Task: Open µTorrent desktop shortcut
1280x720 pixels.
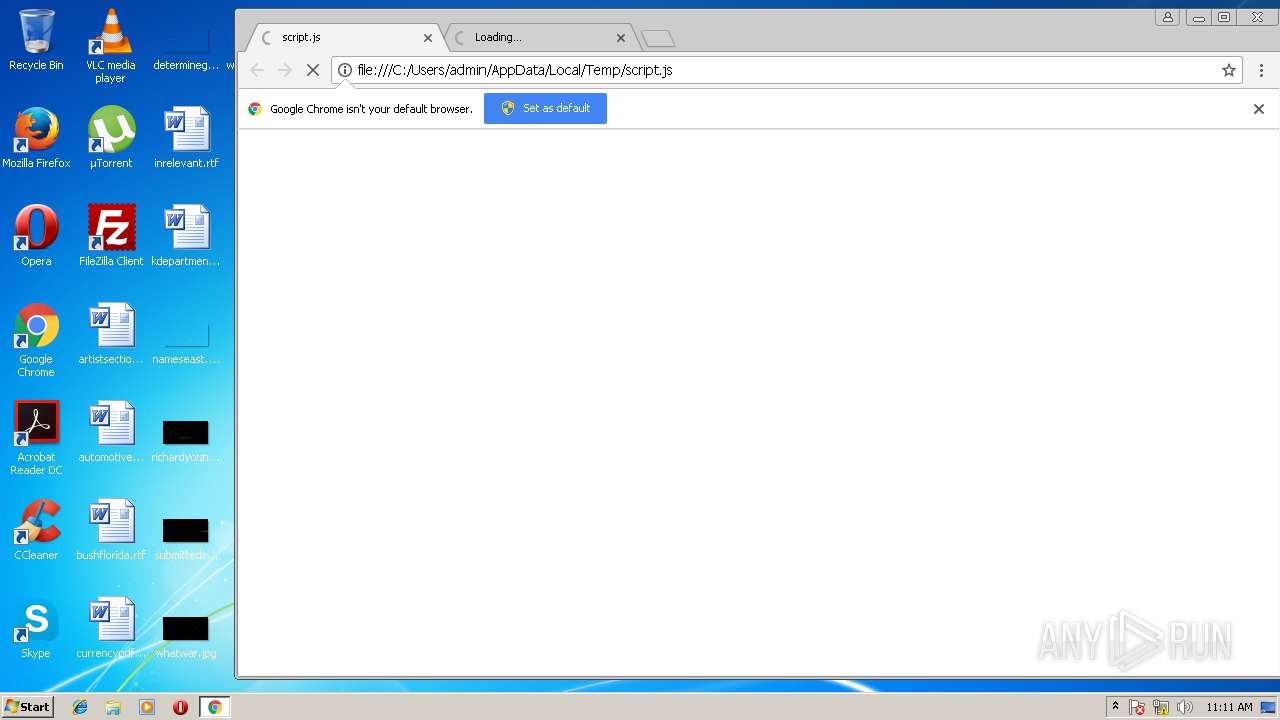Action: [111, 138]
